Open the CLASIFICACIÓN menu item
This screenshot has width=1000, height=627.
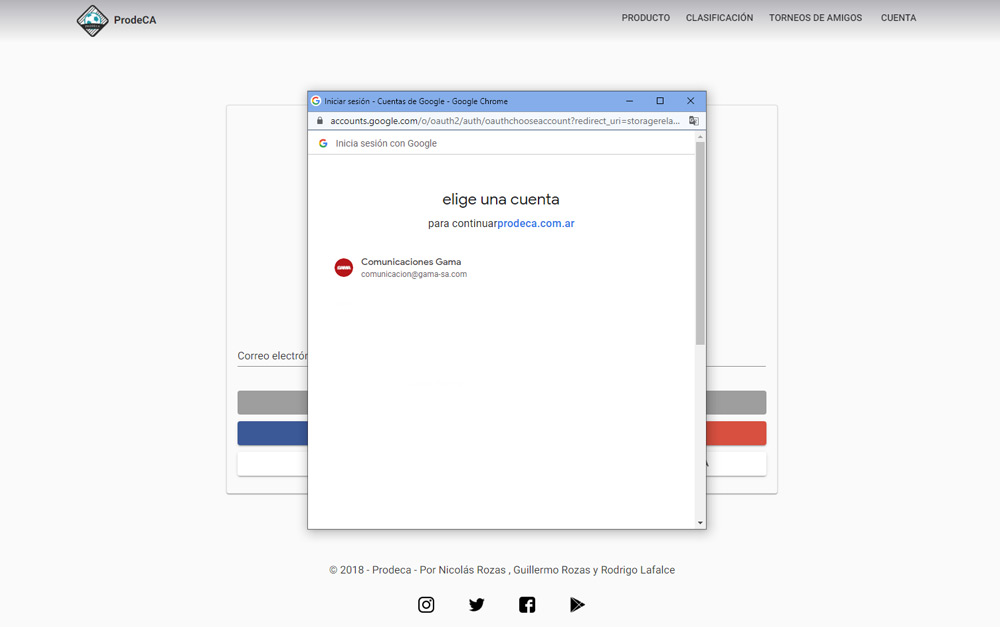(719, 18)
